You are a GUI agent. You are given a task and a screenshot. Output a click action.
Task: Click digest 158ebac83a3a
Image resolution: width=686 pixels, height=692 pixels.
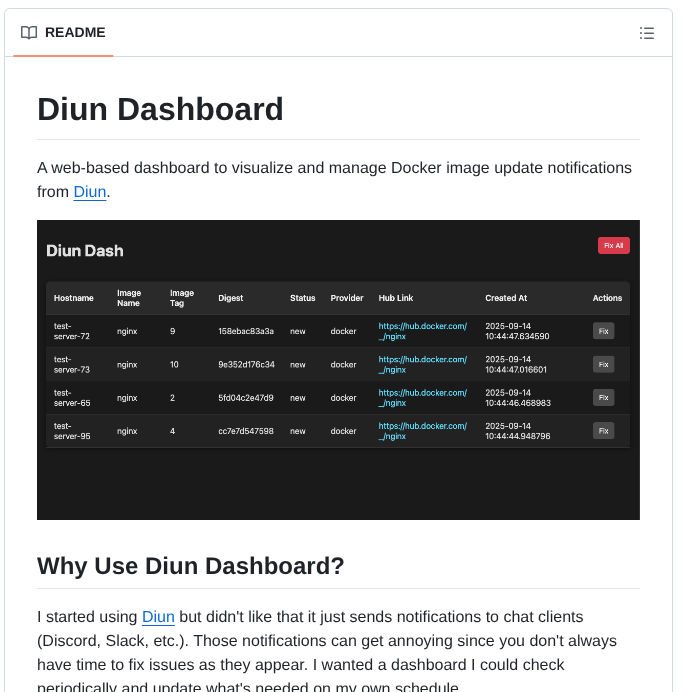point(246,331)
